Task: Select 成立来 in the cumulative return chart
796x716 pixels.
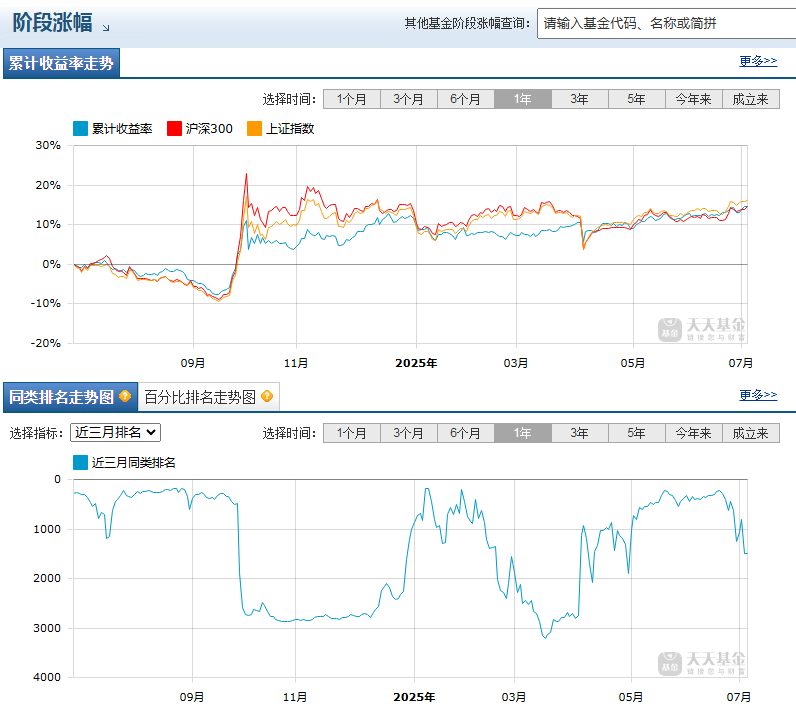Action: [x=751, y=99]
